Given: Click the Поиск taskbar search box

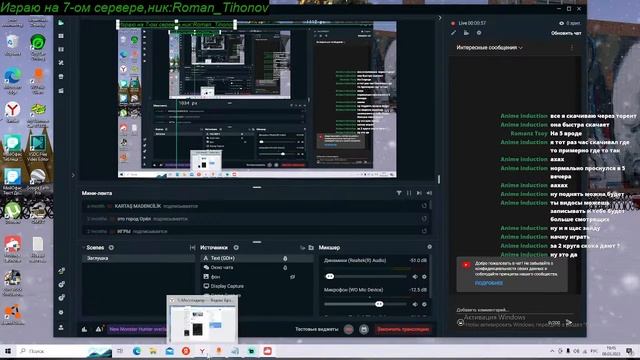Looking at the screenshot, I should [64, 351].
